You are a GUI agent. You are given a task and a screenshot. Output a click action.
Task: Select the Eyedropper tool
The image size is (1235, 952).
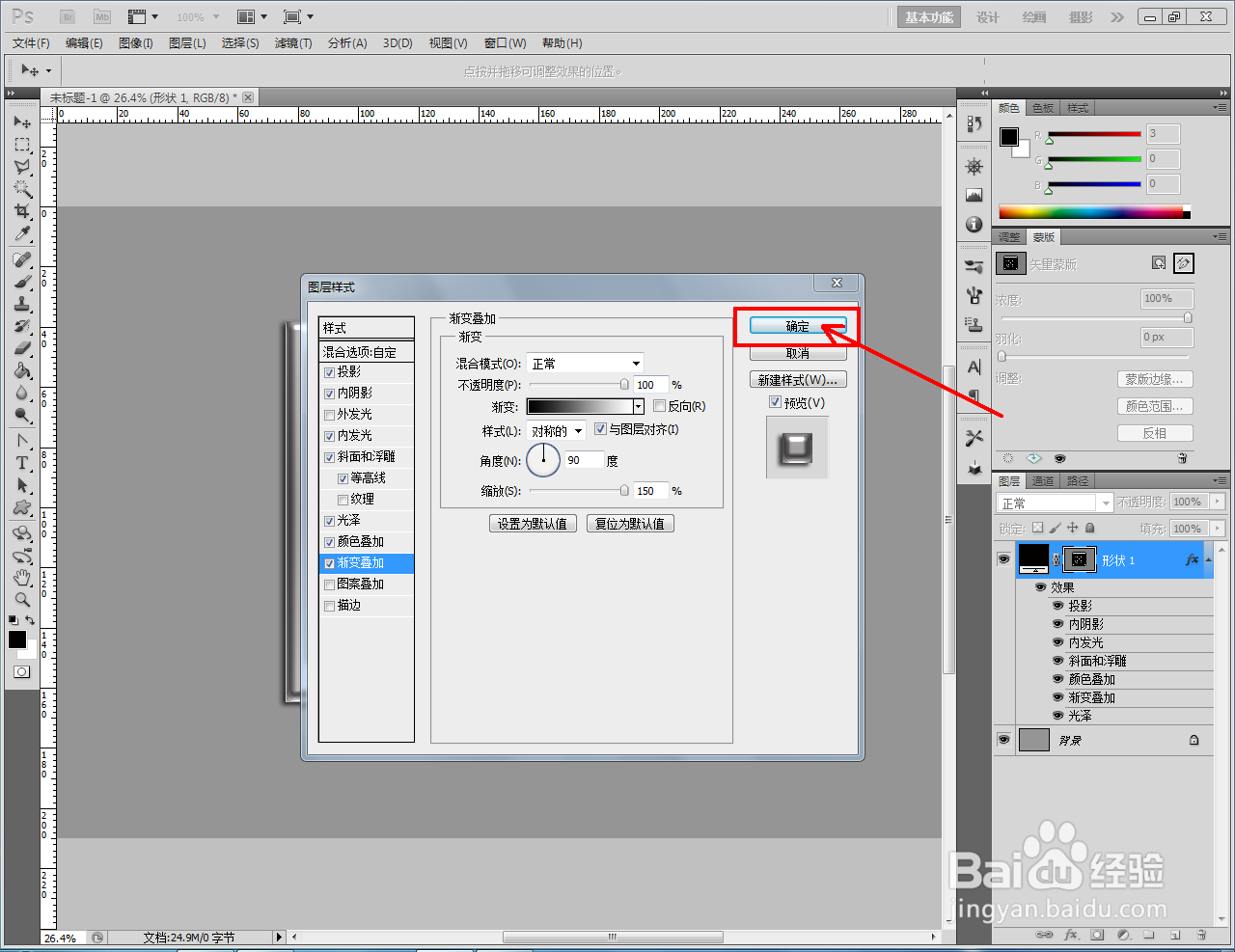coord(22,234)
